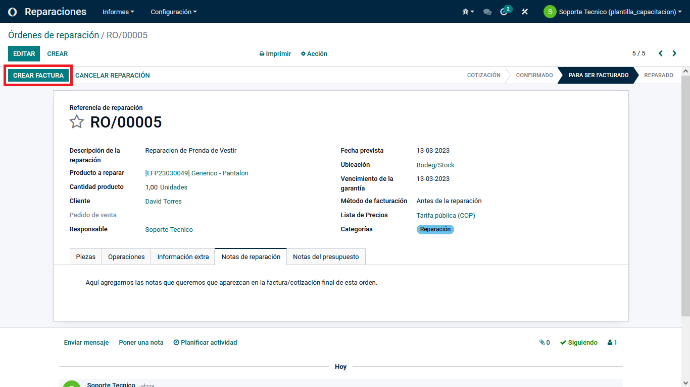This screenshot has height=387, width=690.
Task: Toggle the favorite star for RO/00005
Action: click(x=77, y=122)
